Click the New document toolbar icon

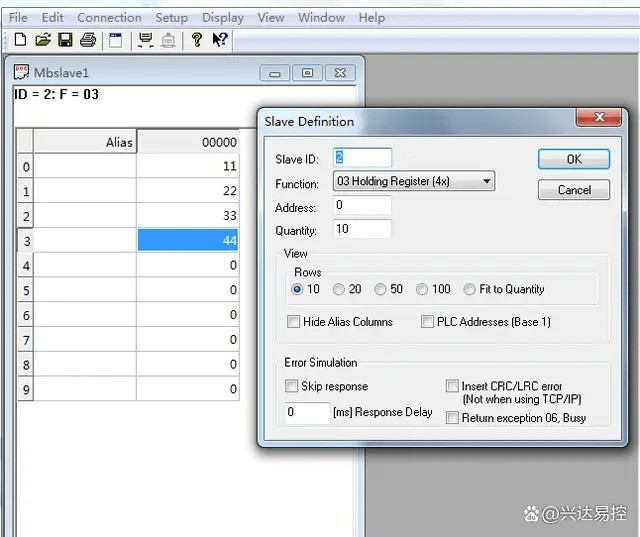point(20,40)
